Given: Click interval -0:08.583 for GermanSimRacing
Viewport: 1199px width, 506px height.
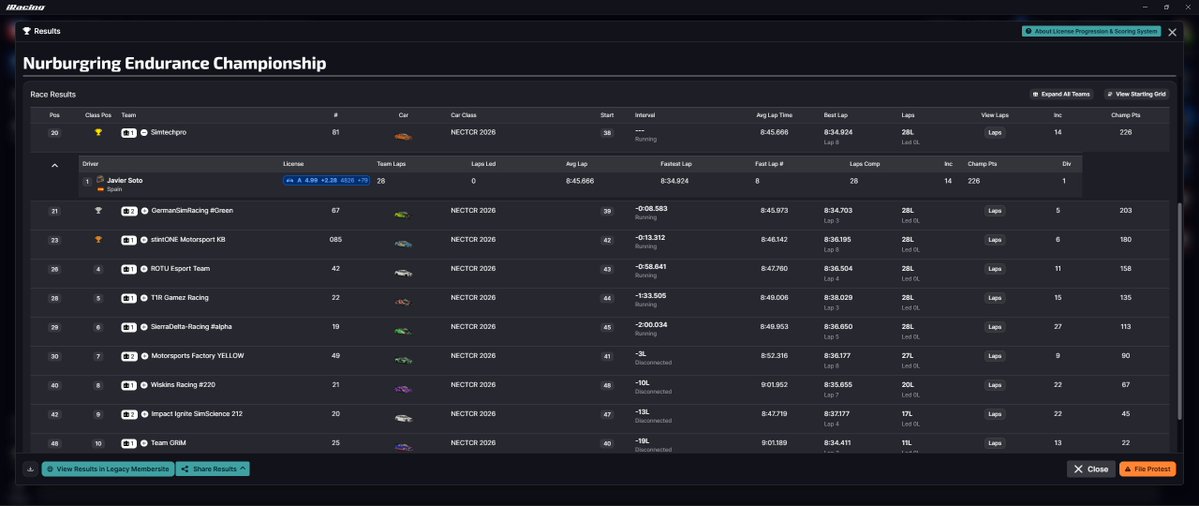Looking at the screenshot, I should point(651,208).
